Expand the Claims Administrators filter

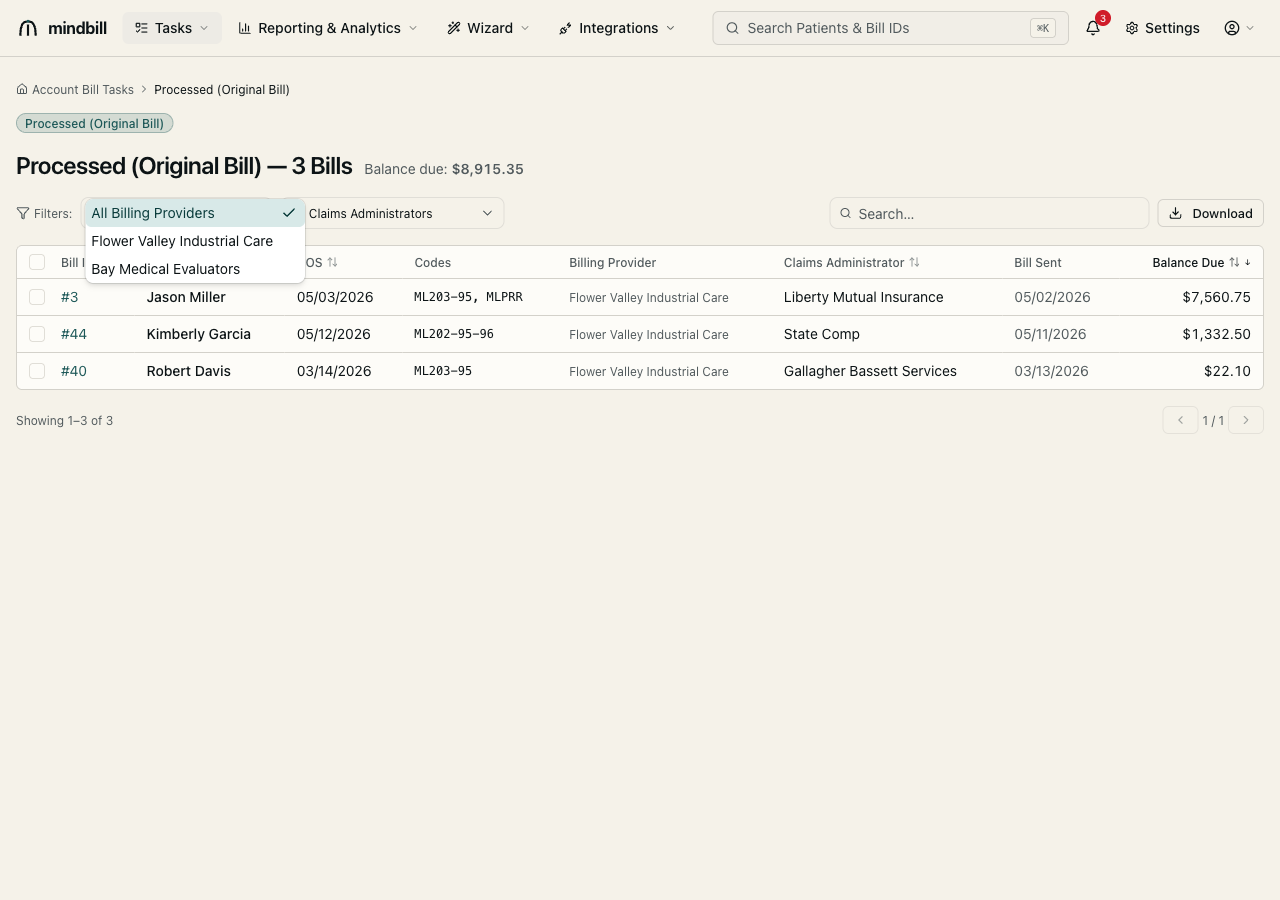click(x=402, y=213)
